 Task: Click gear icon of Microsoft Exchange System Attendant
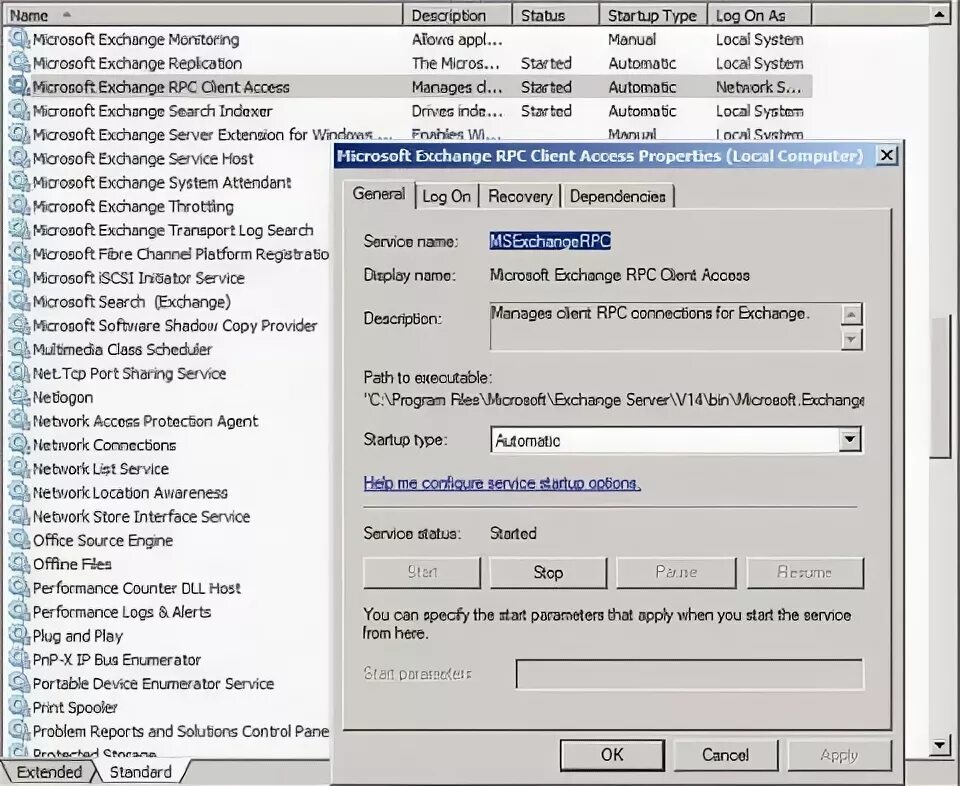19,183
